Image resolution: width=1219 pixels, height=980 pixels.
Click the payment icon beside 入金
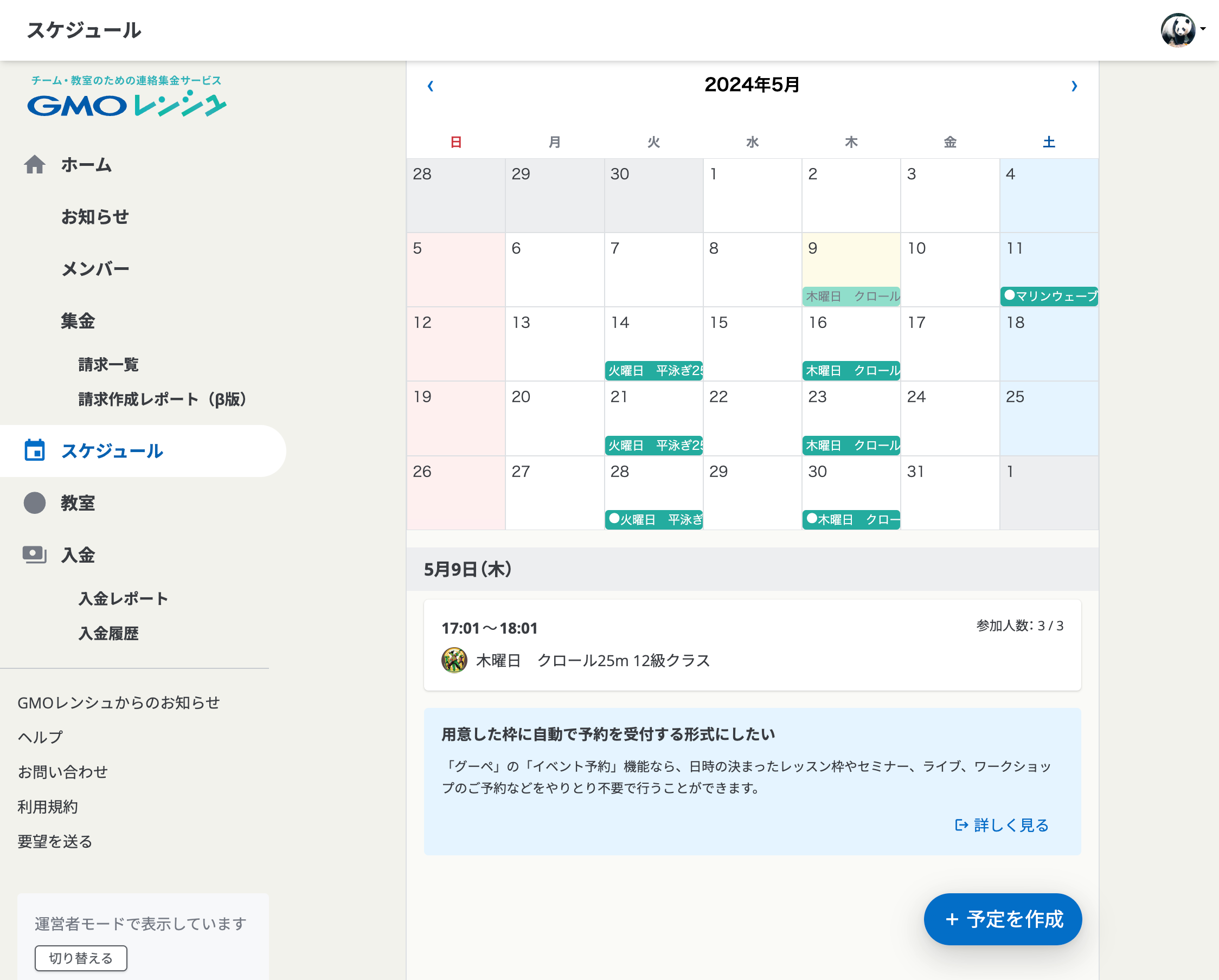(x=35, y=555)
